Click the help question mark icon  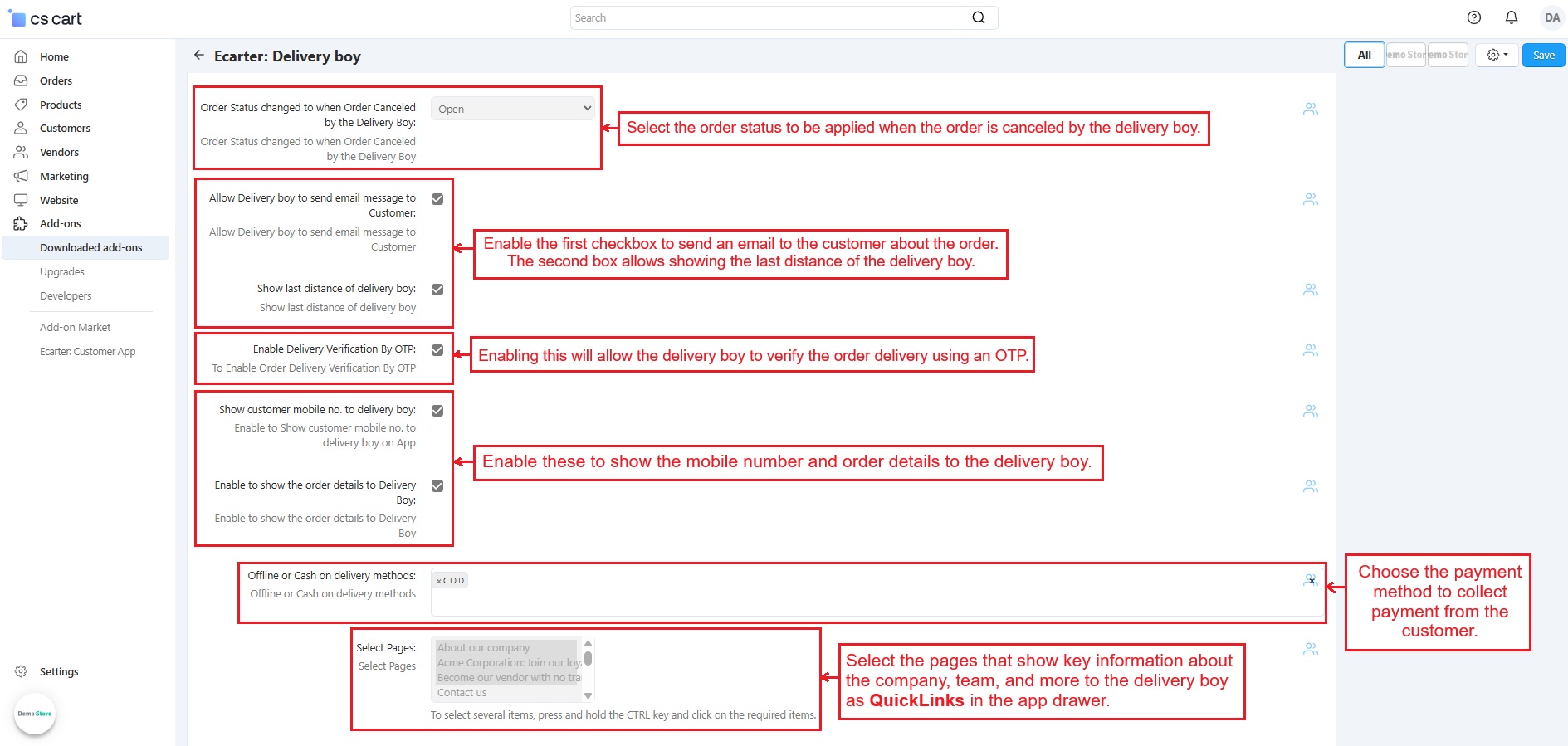tap(1474, 17)
